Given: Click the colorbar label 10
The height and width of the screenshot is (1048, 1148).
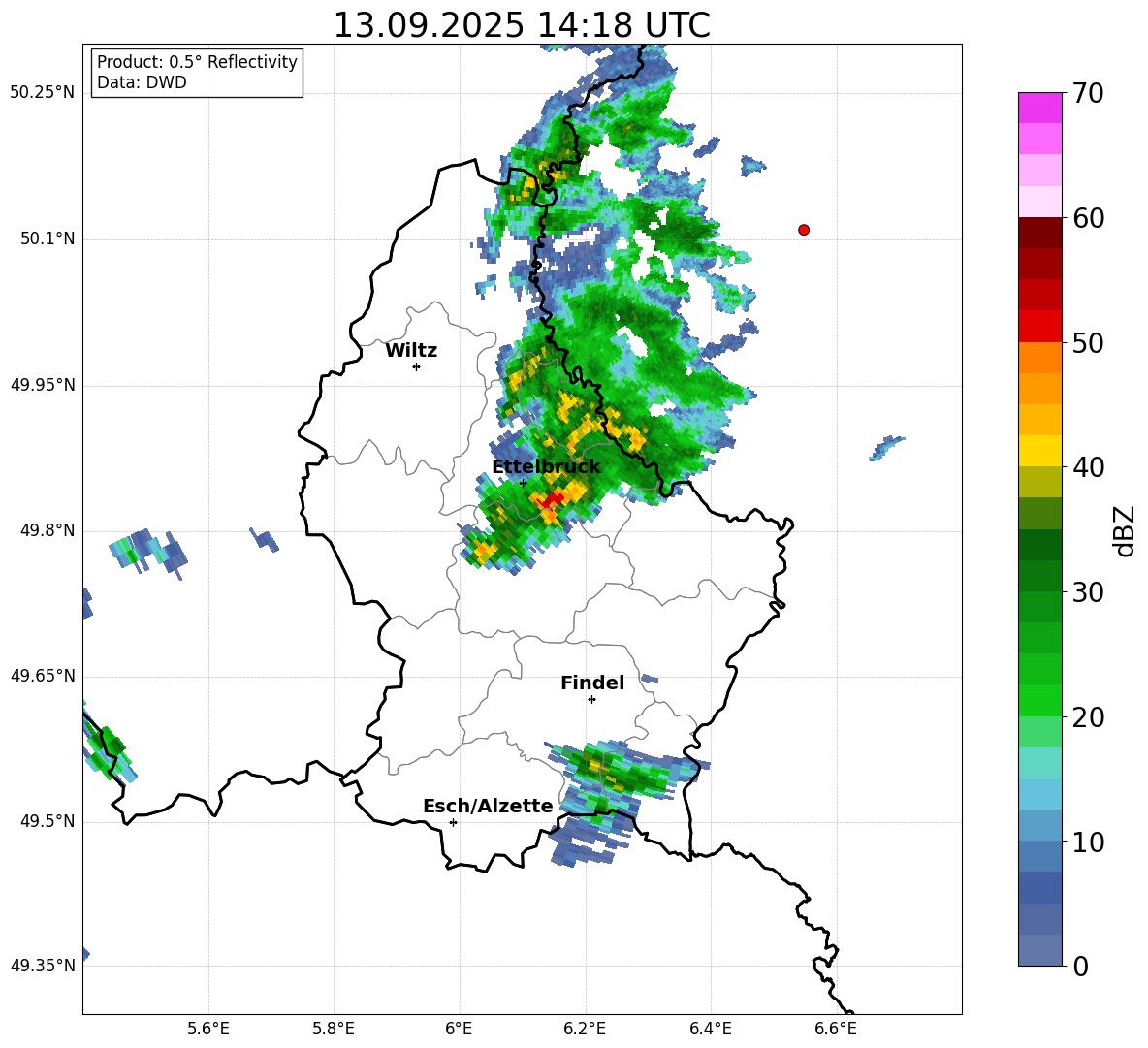Looking at the screenshot, I should point(1088,842).
